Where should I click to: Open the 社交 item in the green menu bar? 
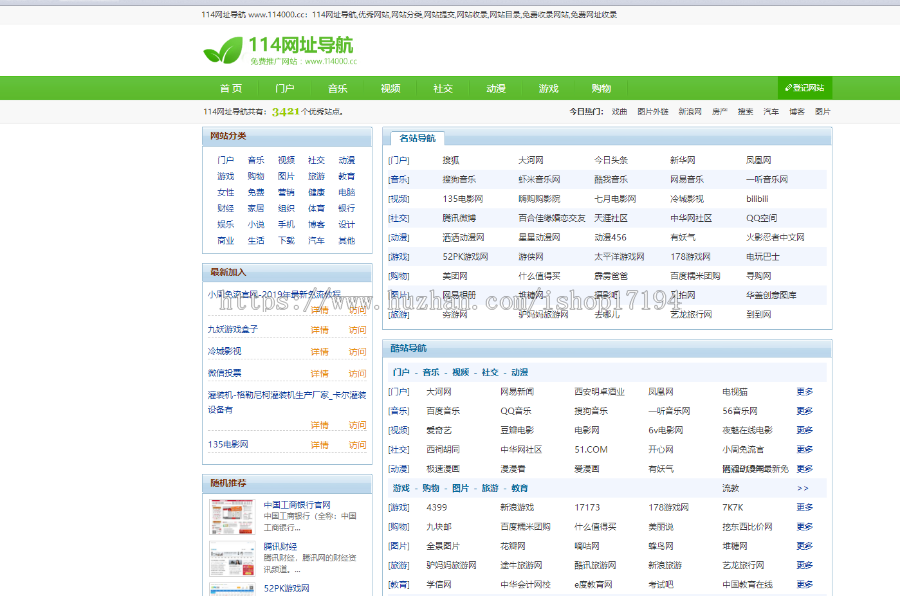[443, 88]
